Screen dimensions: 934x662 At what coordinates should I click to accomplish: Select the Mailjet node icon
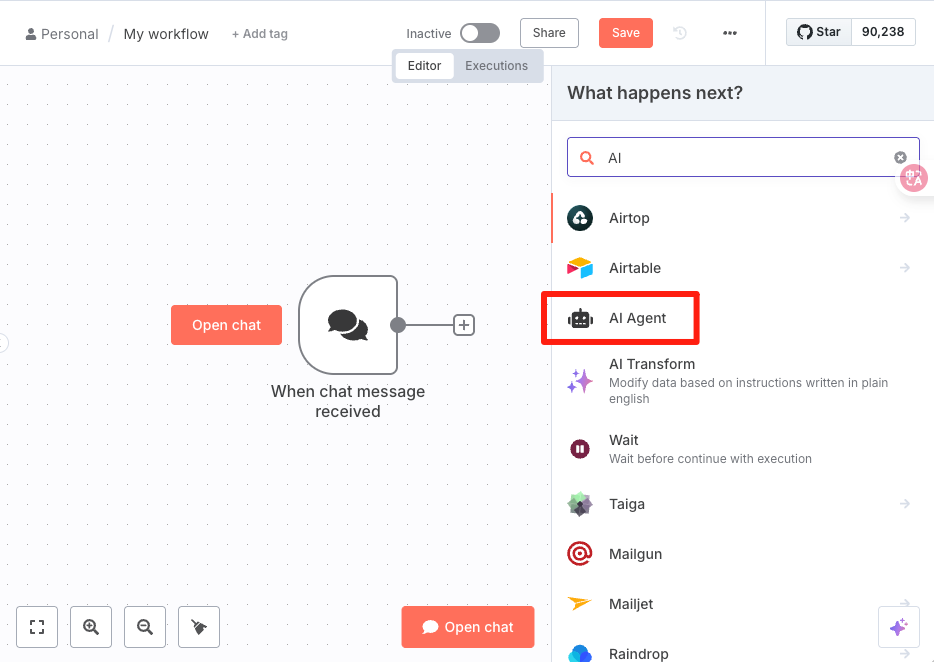pos(580,604)
